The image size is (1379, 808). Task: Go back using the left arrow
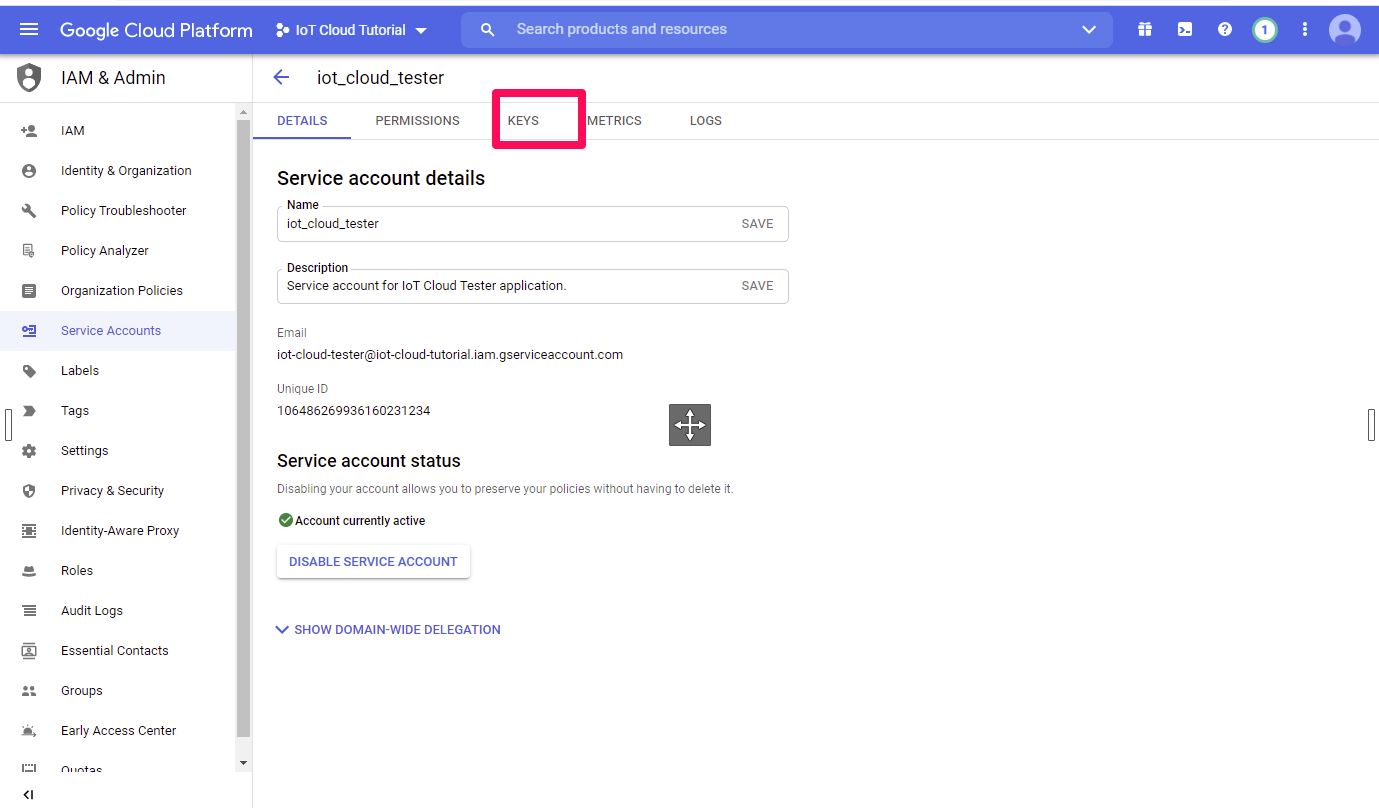[x=281, y=77]
